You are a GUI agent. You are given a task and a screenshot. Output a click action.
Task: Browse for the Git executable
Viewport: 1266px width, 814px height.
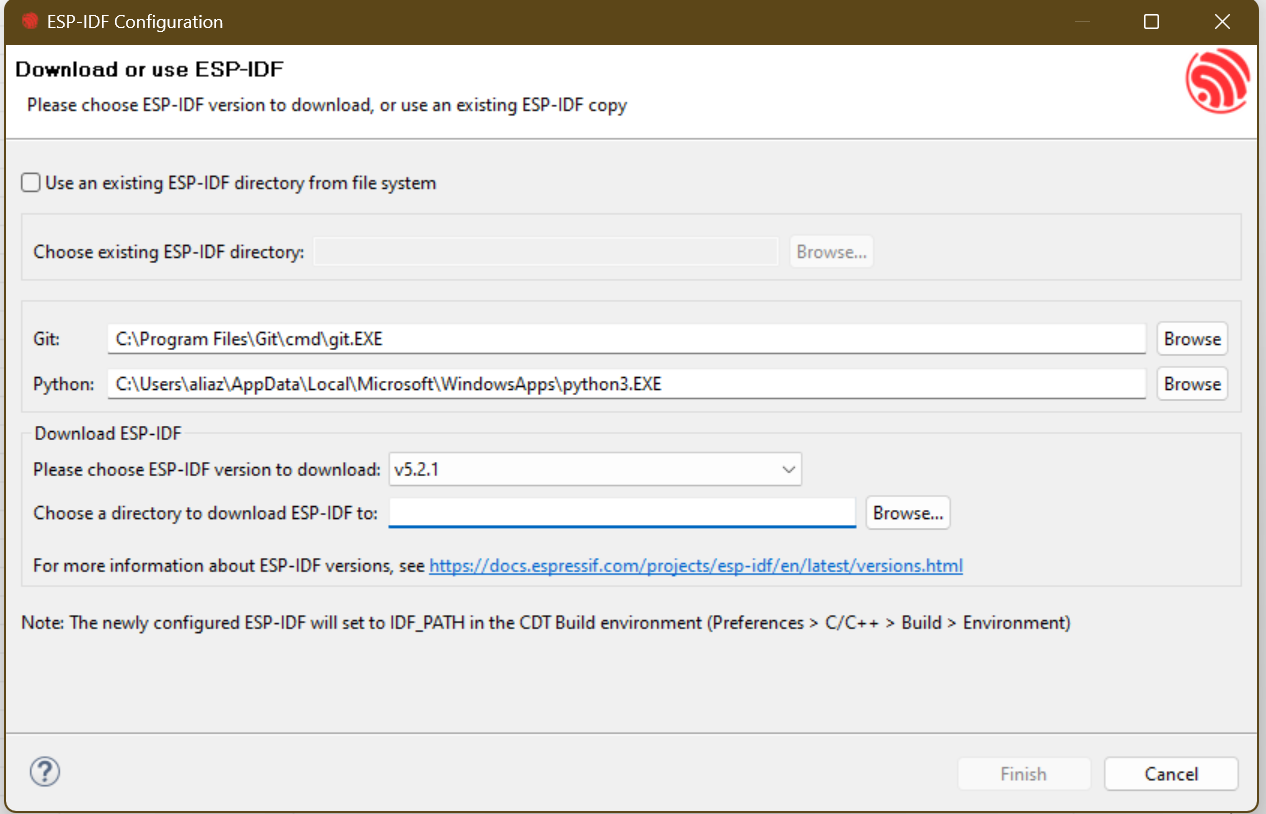[x=1192, y=339]
